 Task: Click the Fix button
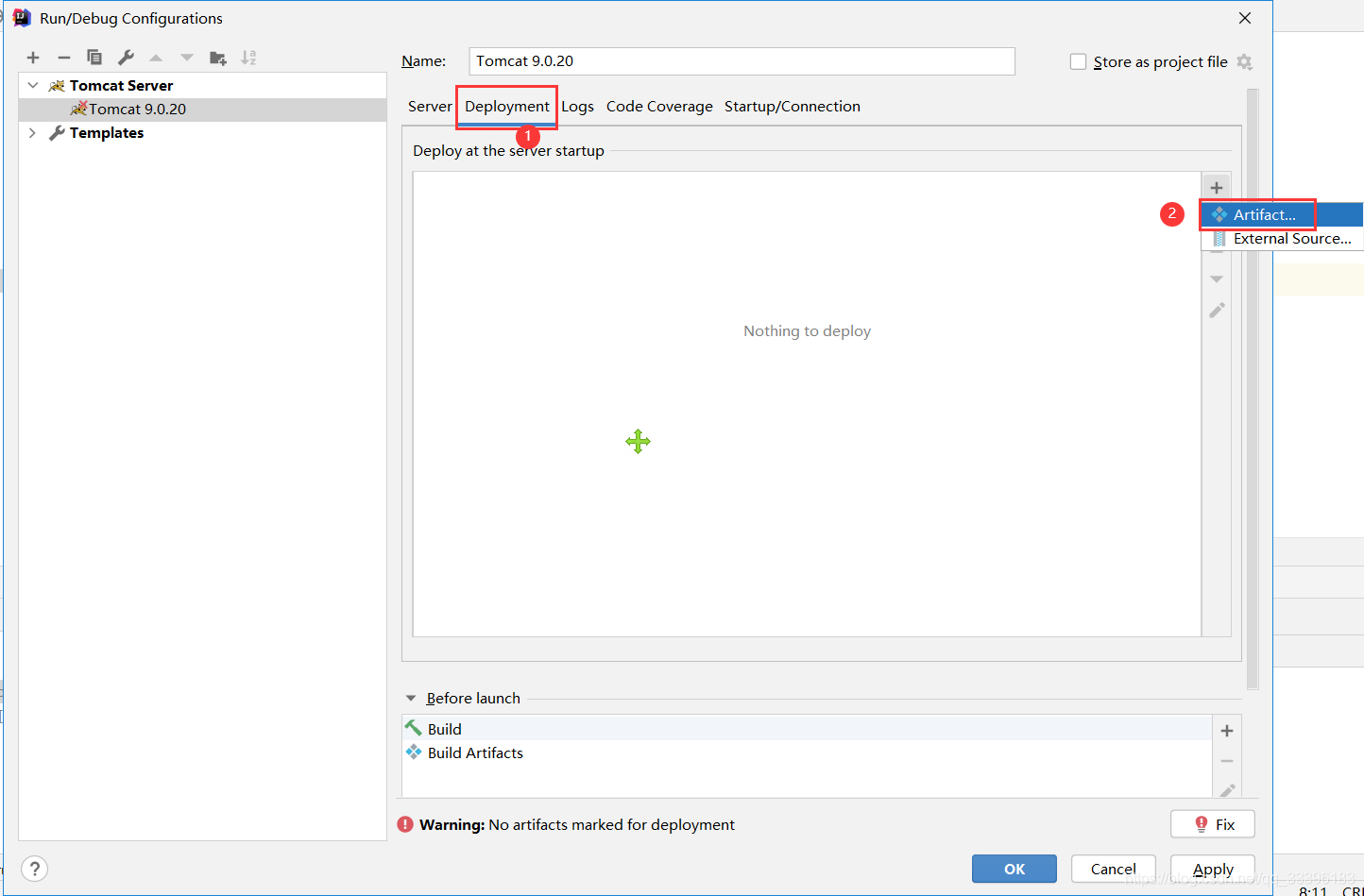[1213, 824]
